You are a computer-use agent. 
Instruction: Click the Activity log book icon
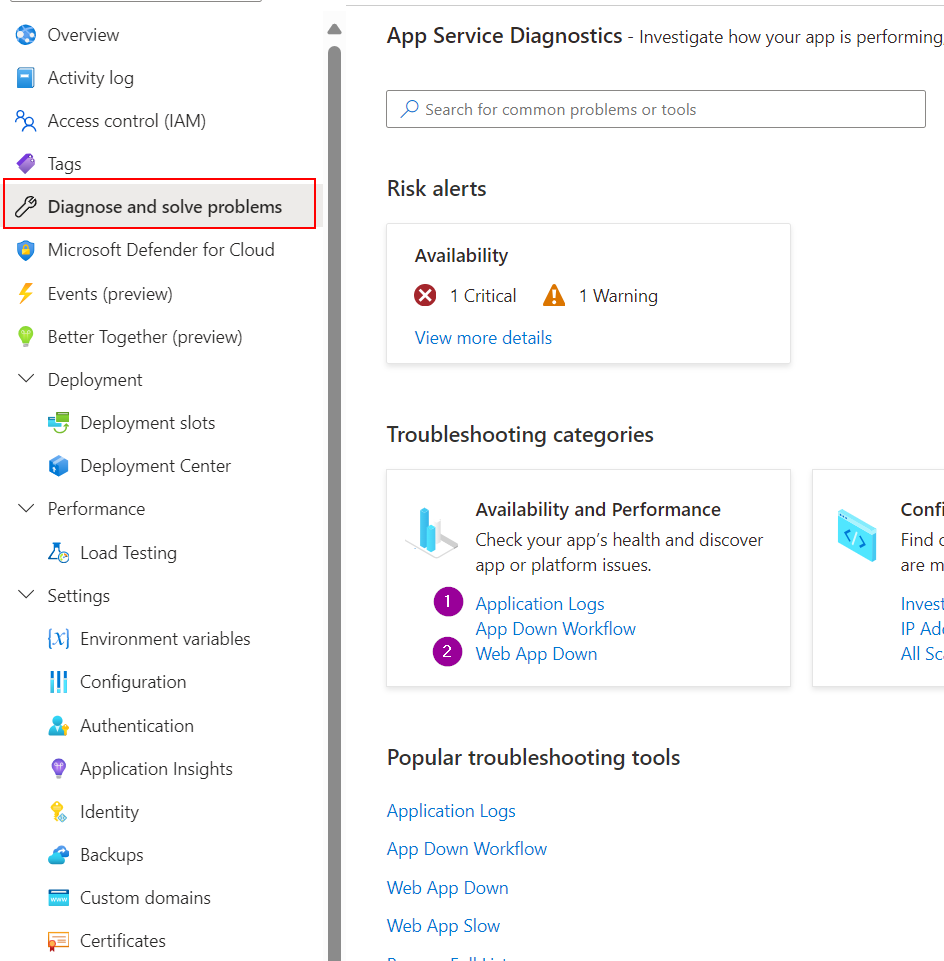tap(26, 78)
